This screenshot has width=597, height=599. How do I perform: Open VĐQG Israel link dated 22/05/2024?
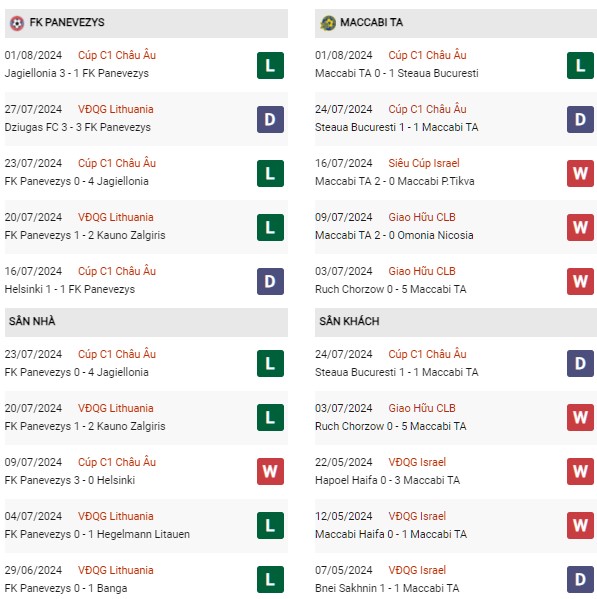pos(417,462)
